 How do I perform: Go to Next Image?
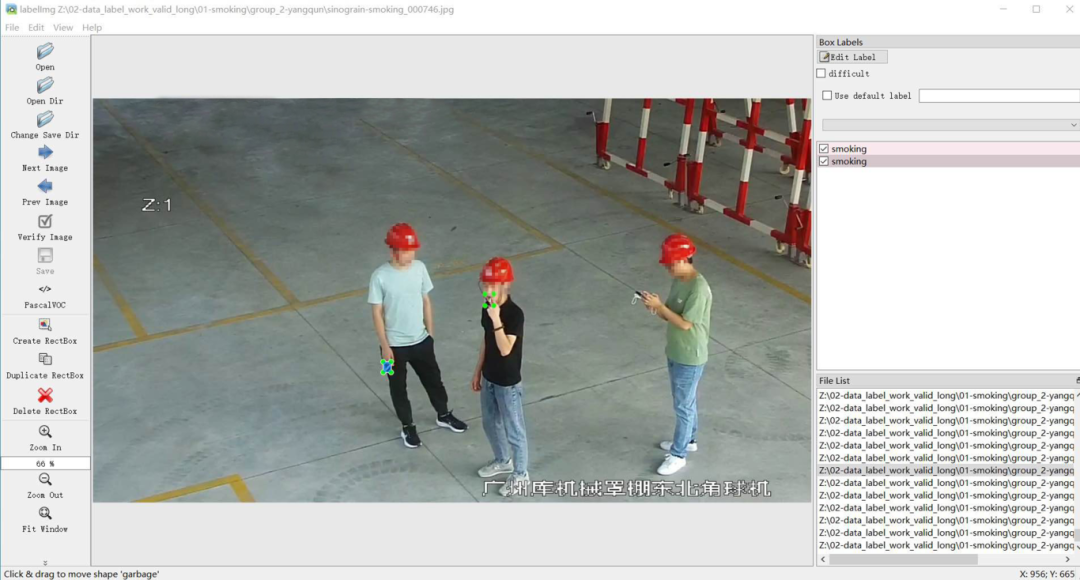tap(45, 153)
